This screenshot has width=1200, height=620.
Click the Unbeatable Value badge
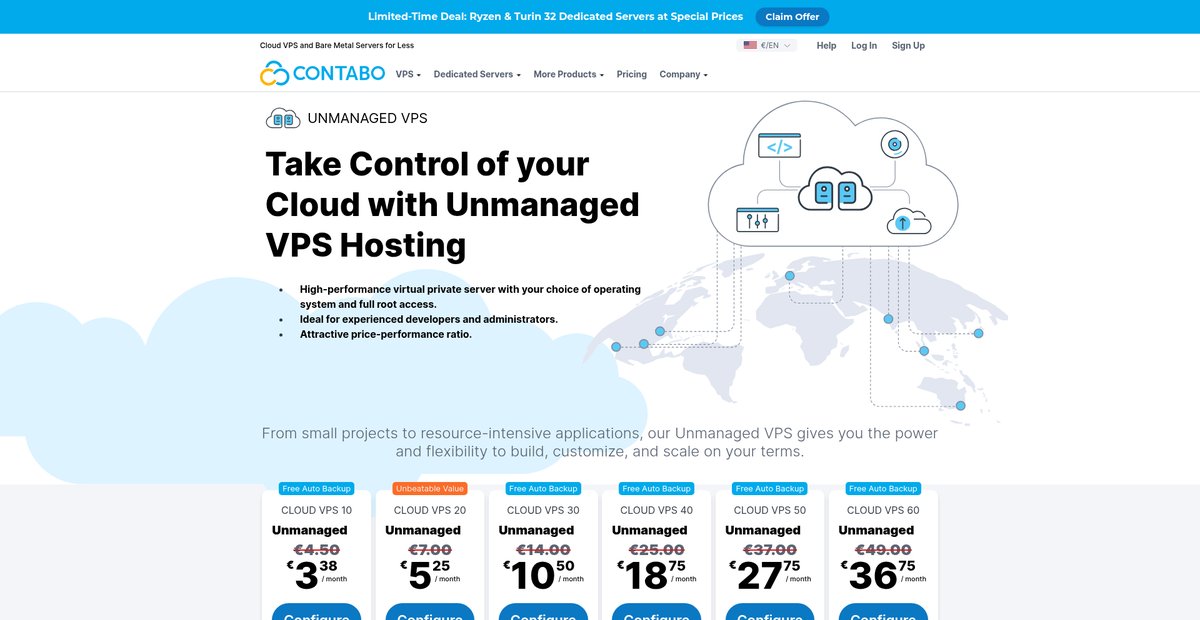click(x=429, y=489)
